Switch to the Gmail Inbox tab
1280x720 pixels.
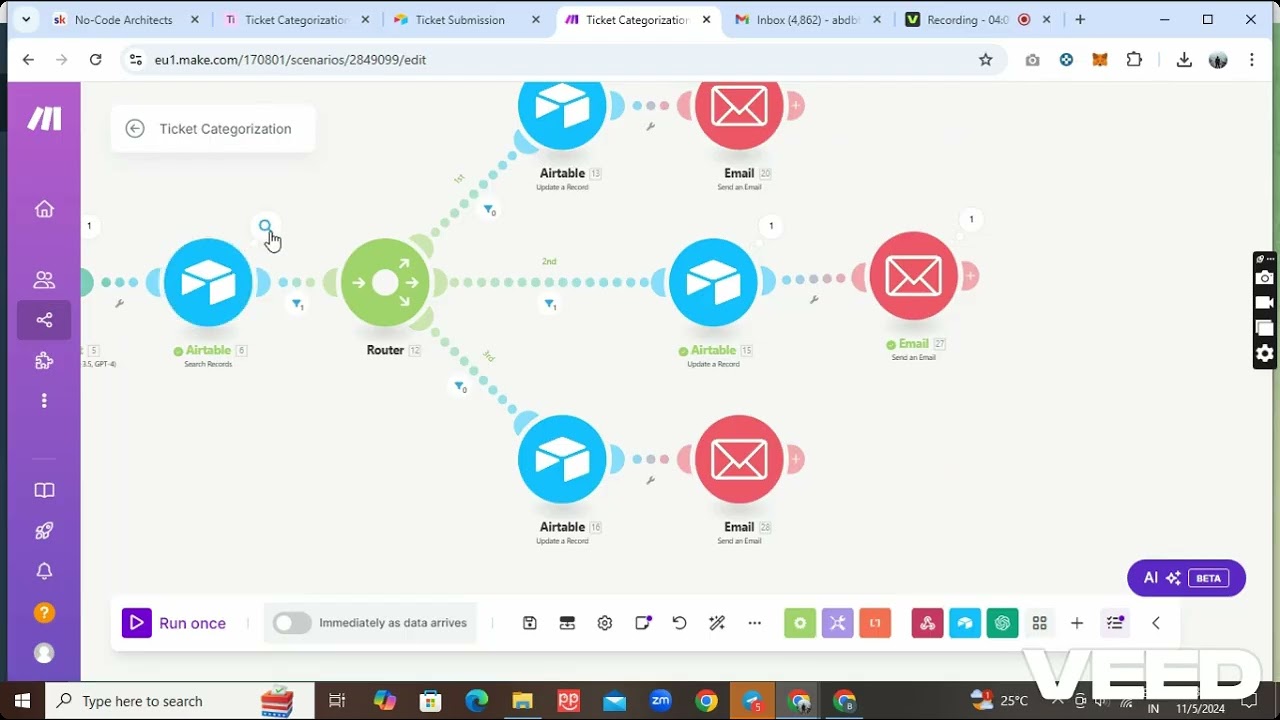[810, 19]
